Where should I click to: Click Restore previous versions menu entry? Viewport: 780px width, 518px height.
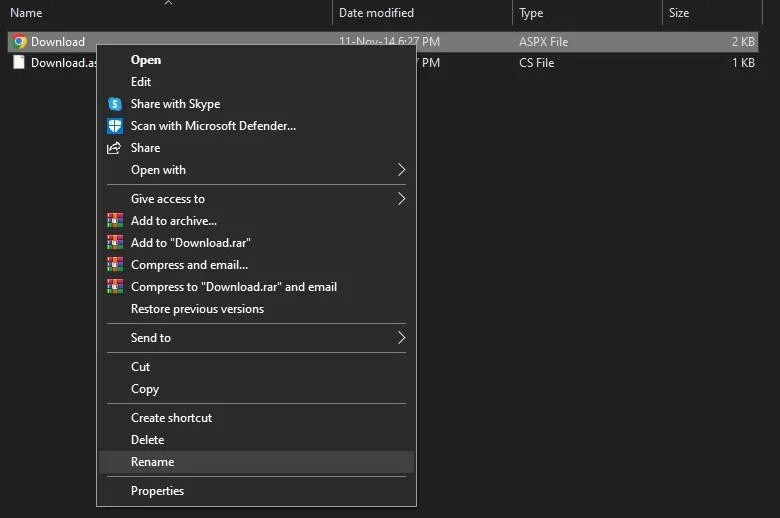tap(197, 309)
